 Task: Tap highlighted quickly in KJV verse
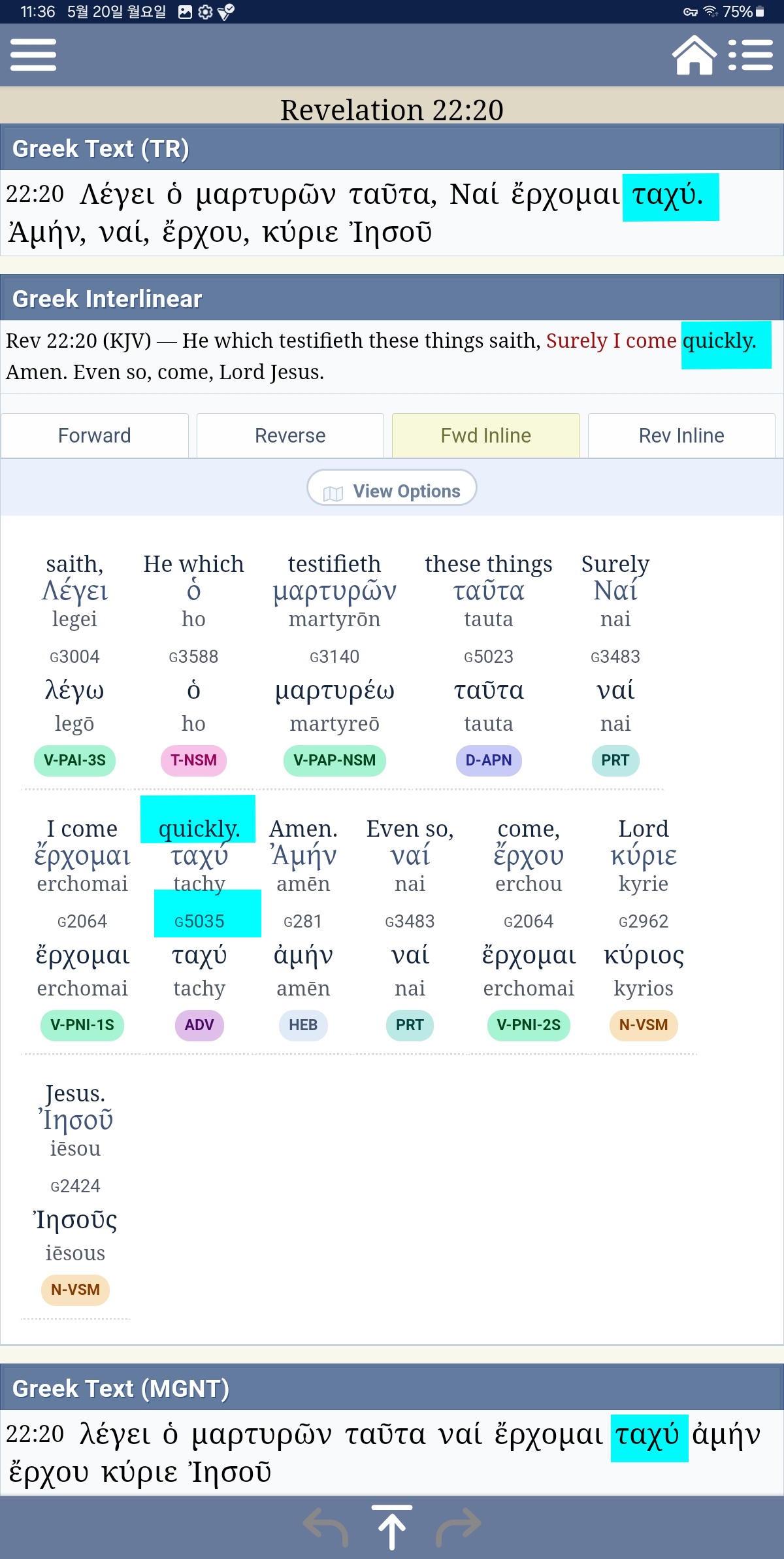[720, 341]
